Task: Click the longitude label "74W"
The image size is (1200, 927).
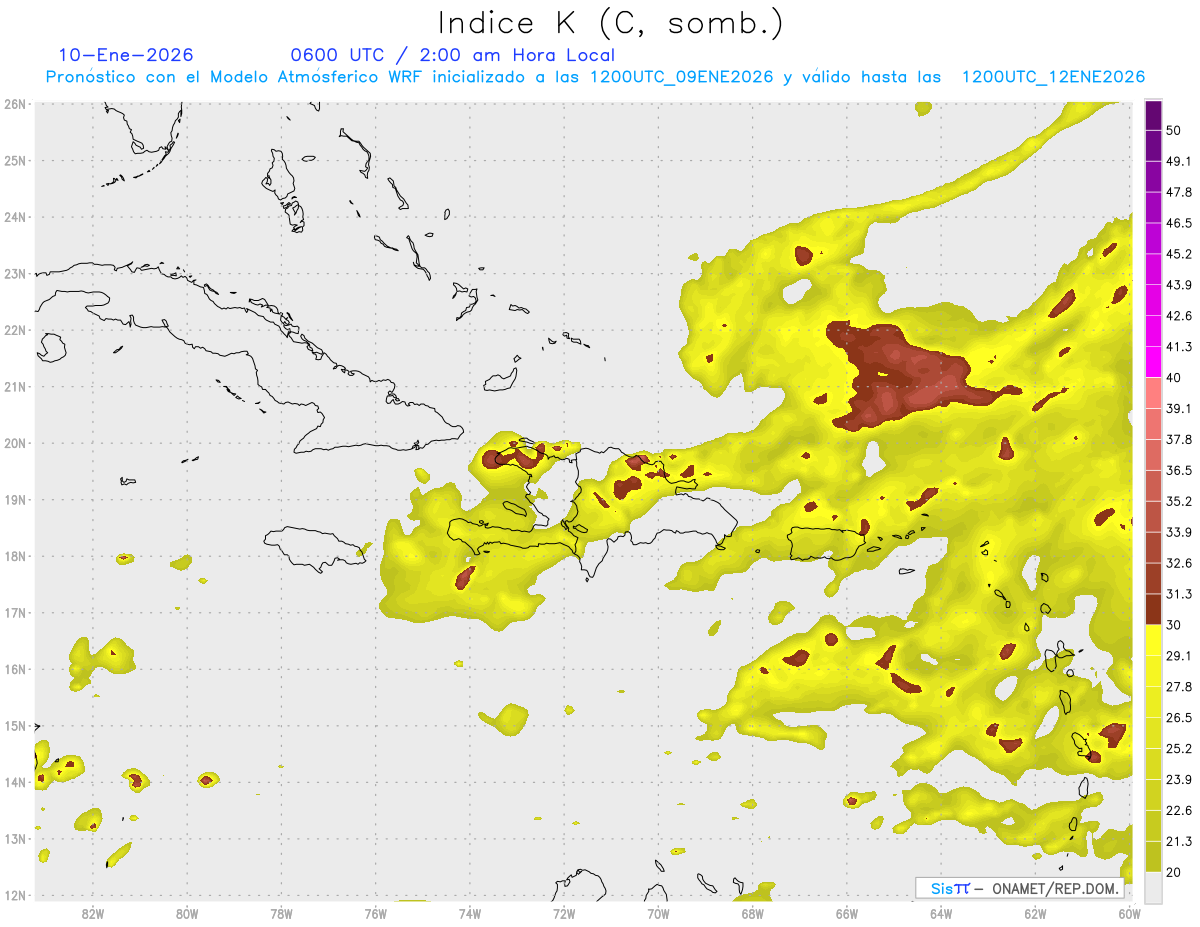Action: [469, 913]
